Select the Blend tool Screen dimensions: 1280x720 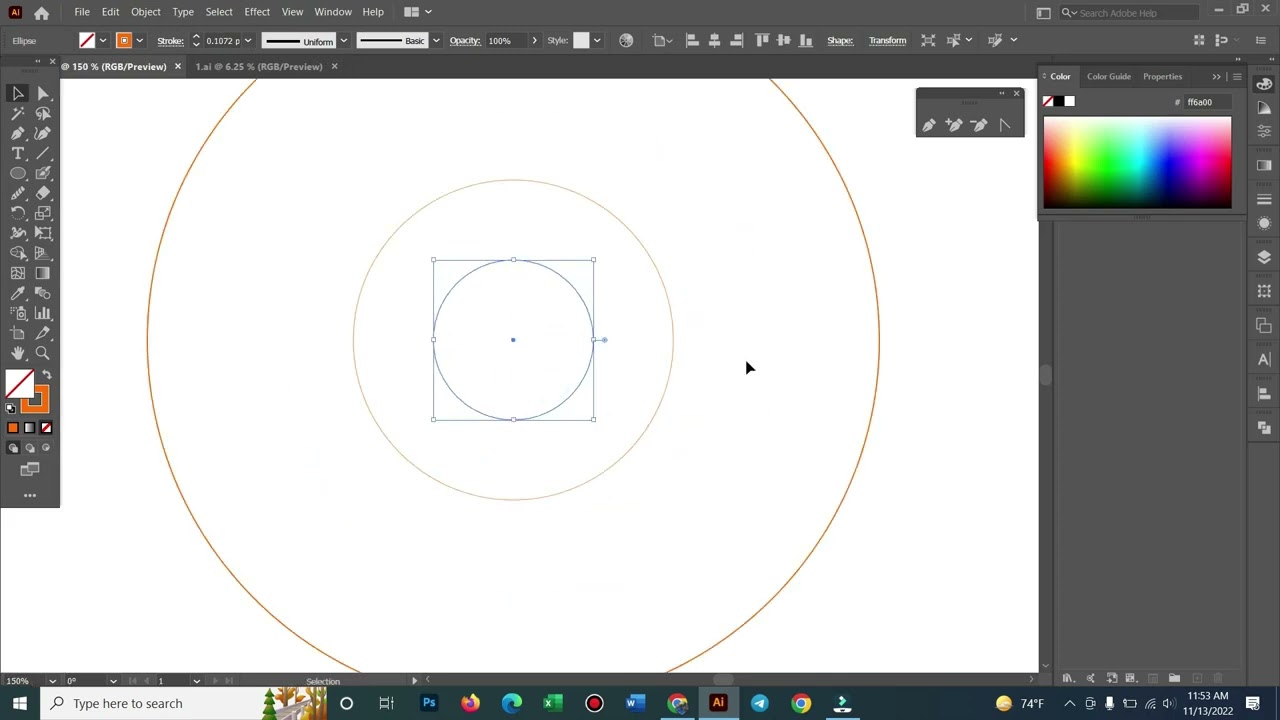coord(43,293)
